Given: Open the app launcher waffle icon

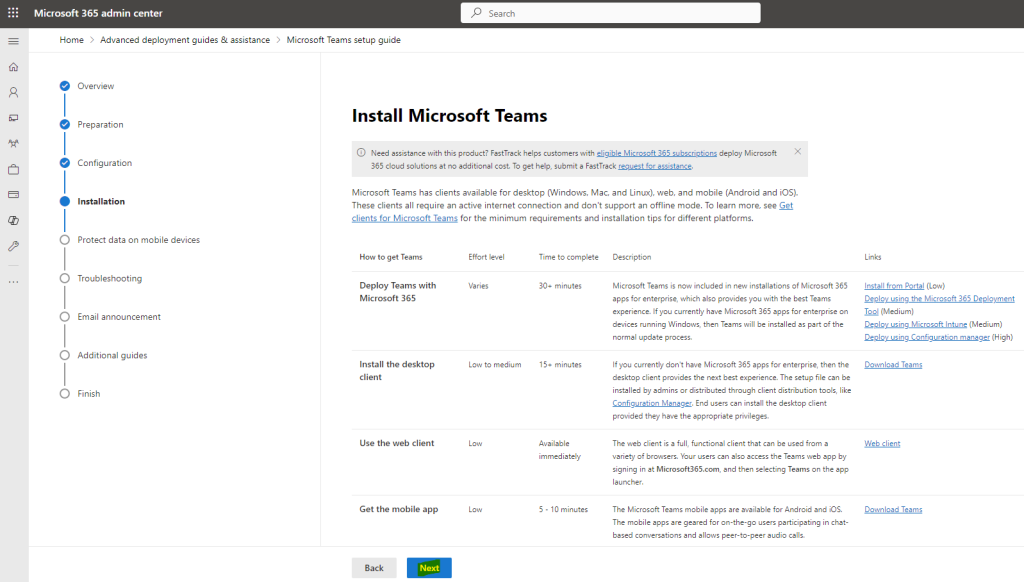Looking at the screenshot, I should [13, 13].
